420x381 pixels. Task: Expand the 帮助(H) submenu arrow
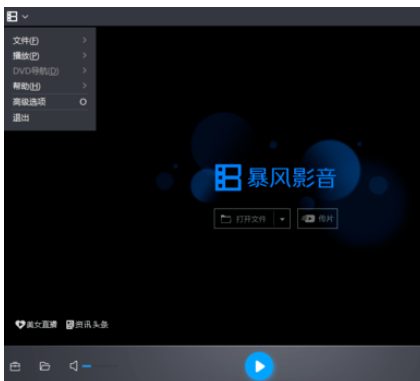pyautogui.click(x=84, y=86)
